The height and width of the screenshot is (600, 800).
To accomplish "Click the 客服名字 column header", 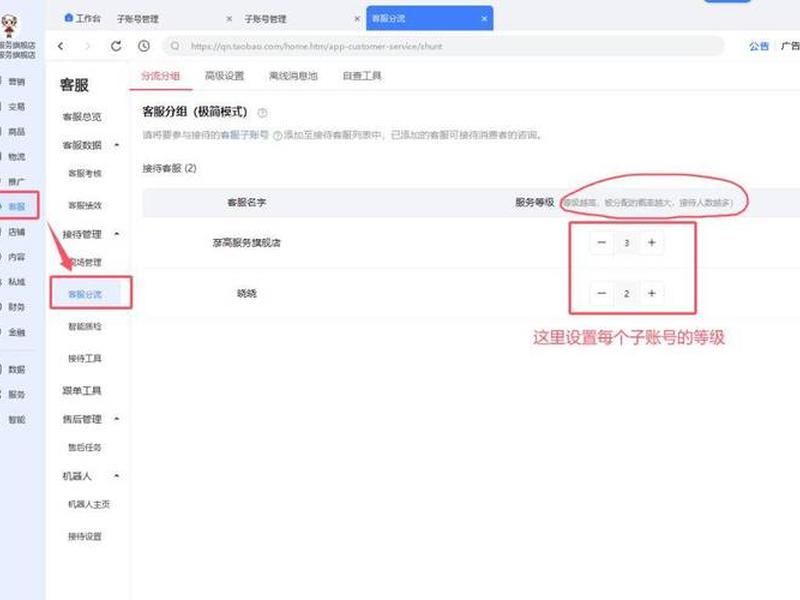I will (x=246, y=203).
